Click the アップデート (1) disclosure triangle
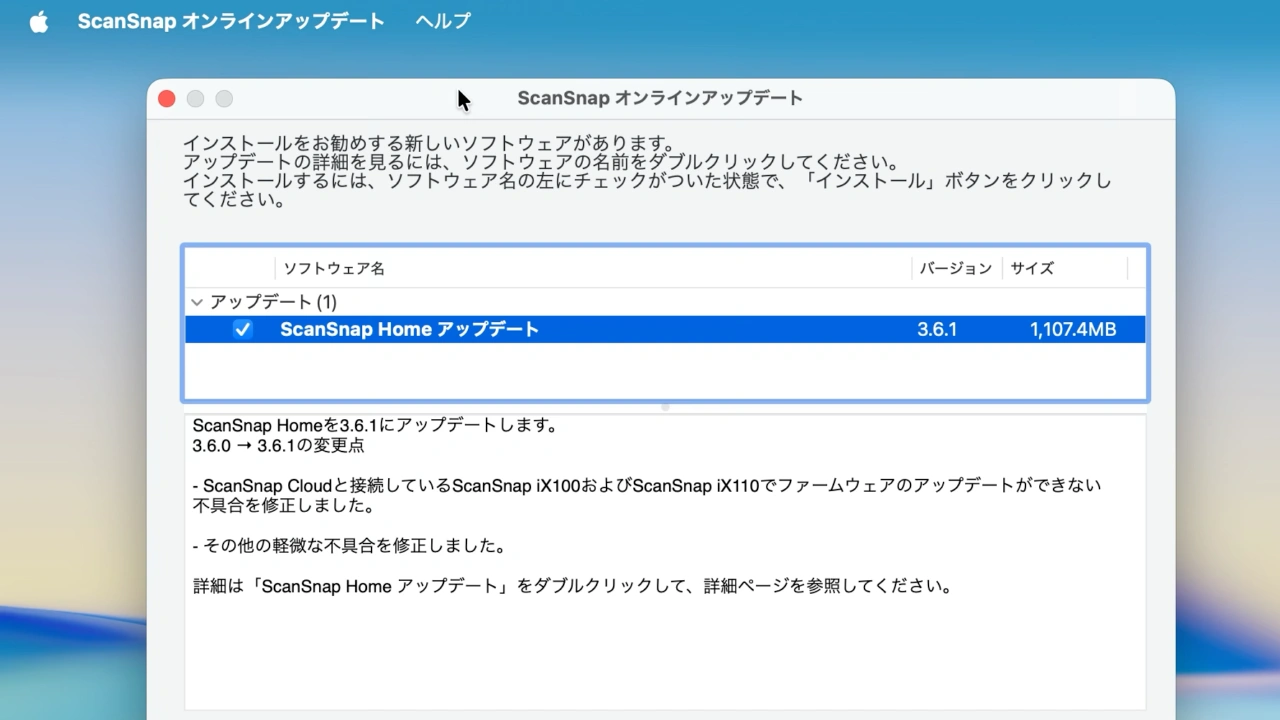The width and height of the screenshot is (1280, 720). [x=196, y=302]
